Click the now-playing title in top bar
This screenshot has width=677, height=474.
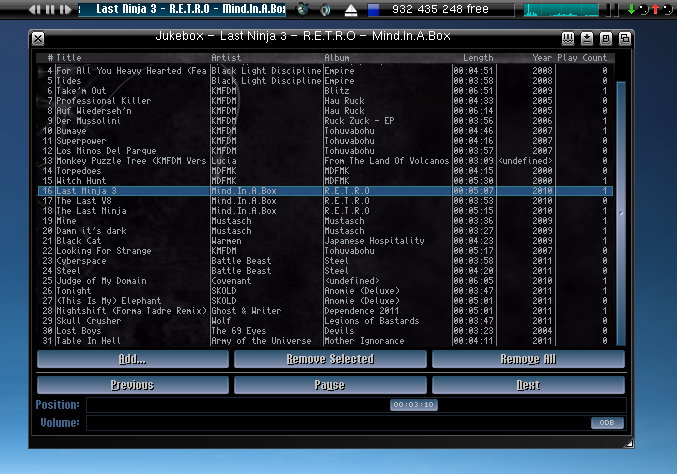[x=182, y=9]
